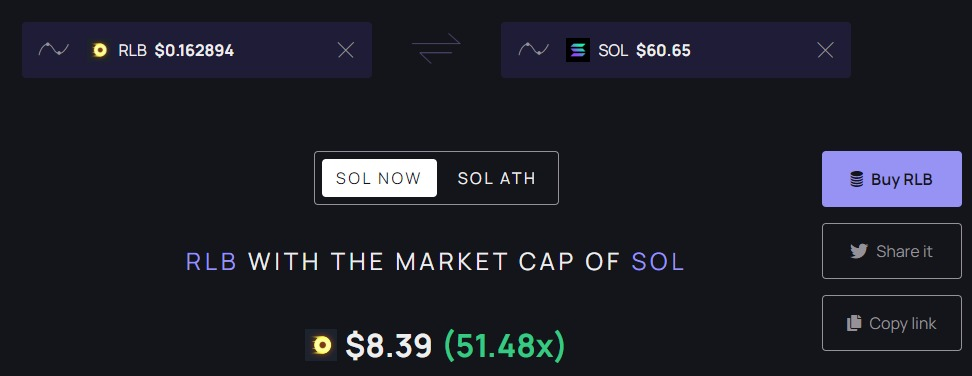The image size is (972, 376).
Task: Clear the RLB selection with X
Action: point(345,50)
